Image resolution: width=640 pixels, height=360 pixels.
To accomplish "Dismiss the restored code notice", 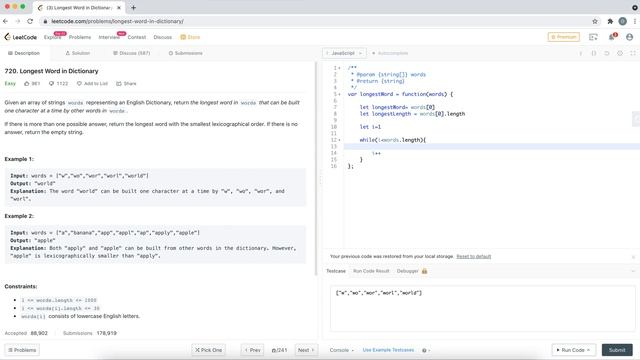I will [x=633, y=257].
